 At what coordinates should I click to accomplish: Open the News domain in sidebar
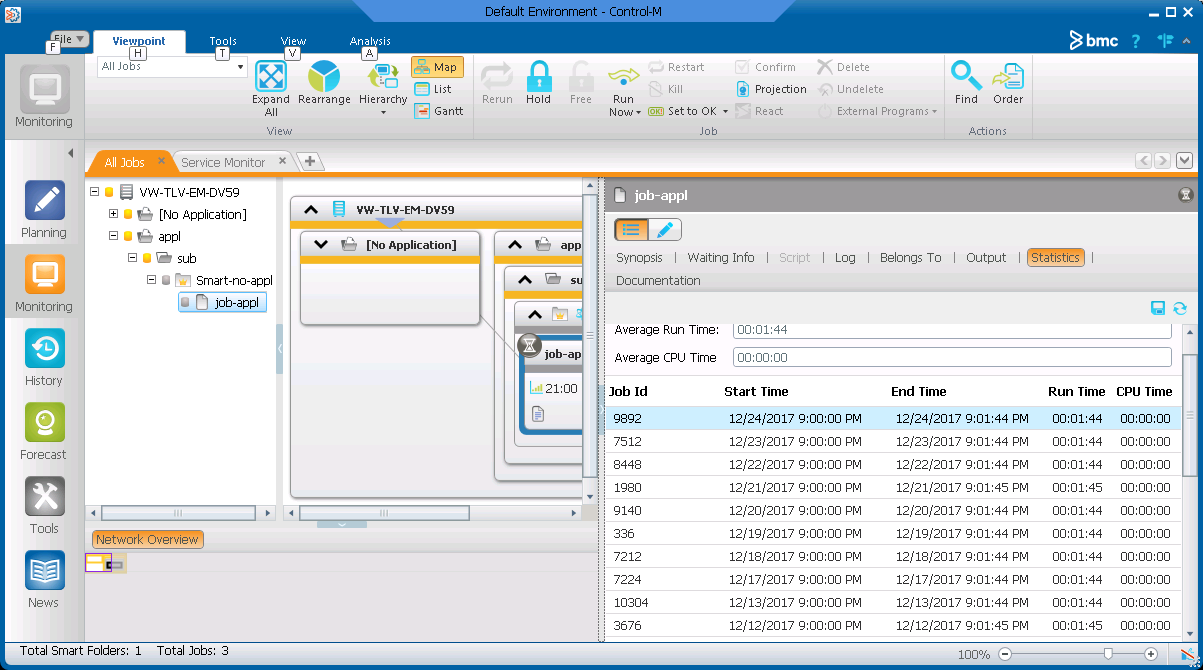(x=44, y=581)
